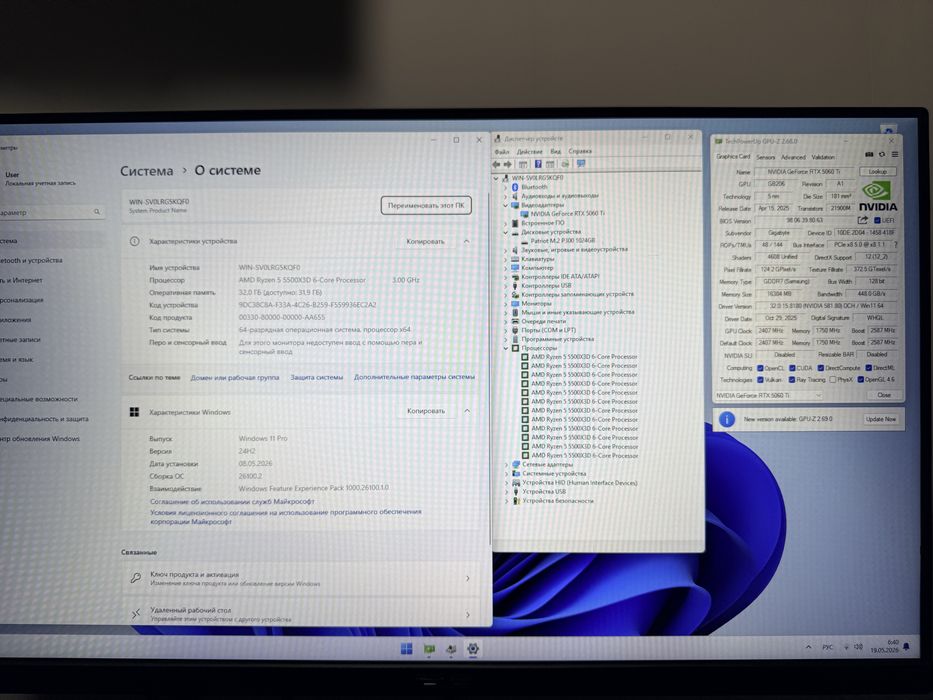Click the Lookup button in GPU-Z
933x700 pixels.
click(x=878, y=171)
